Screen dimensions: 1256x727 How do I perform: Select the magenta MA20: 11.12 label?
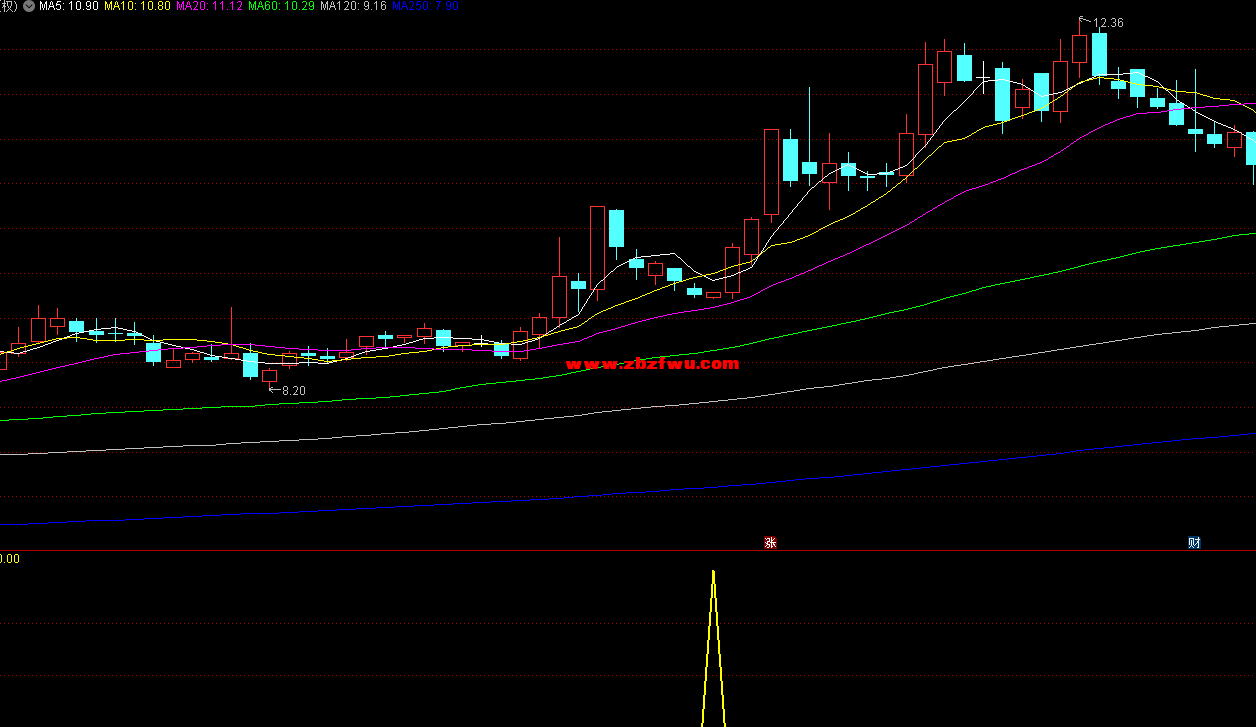click(209, 6)
